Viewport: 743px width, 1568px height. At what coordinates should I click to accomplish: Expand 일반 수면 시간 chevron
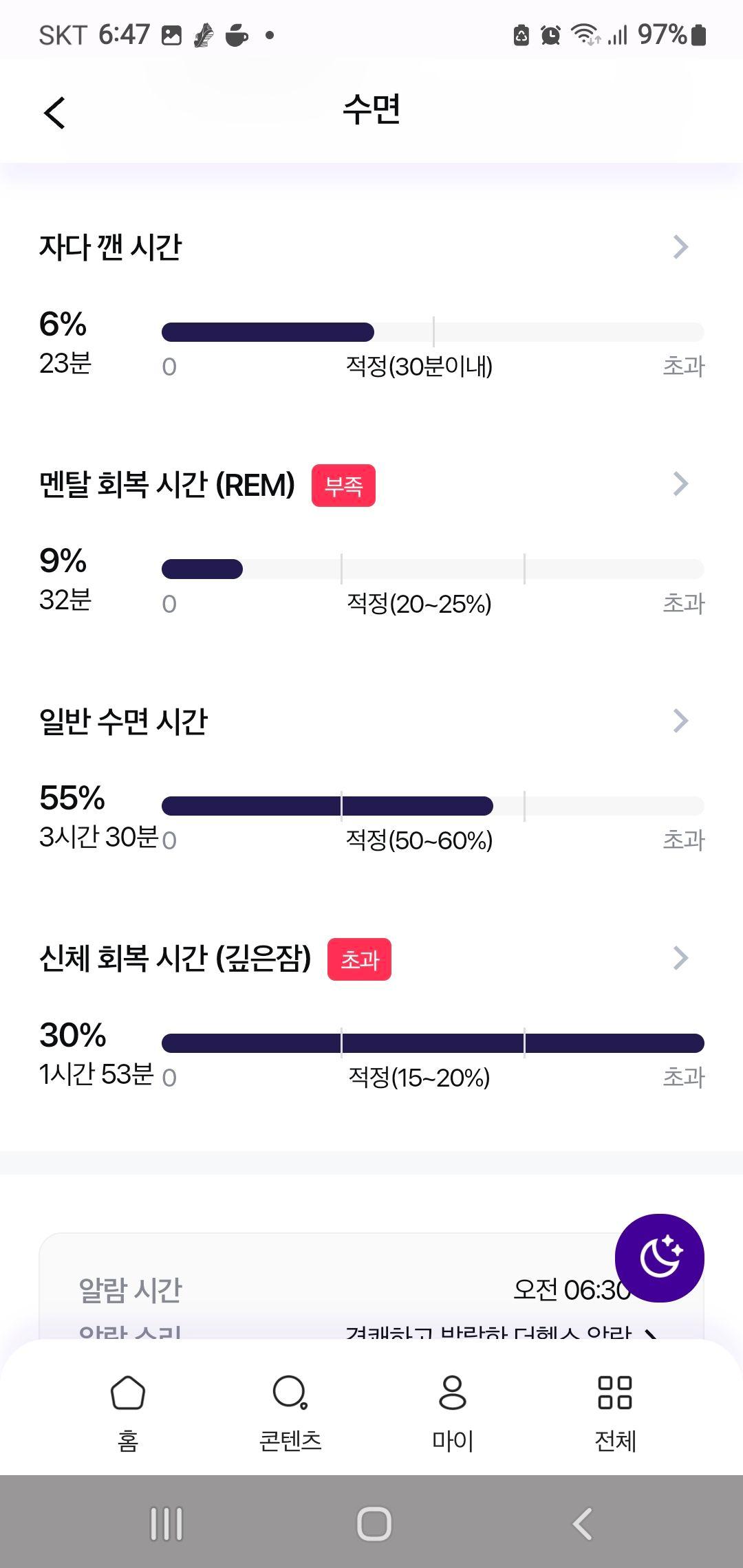point(680,721)
